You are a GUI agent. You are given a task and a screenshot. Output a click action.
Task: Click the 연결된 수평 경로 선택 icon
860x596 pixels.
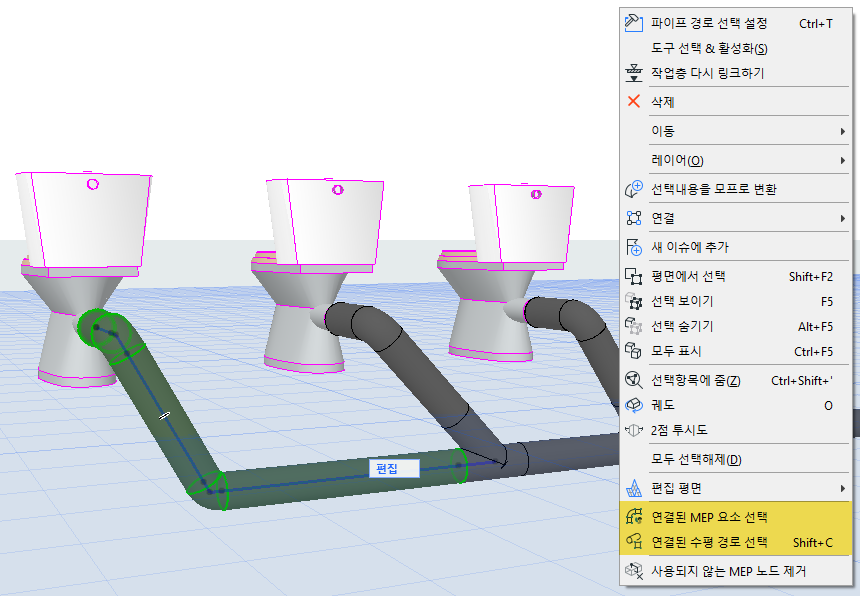(633, 542)
